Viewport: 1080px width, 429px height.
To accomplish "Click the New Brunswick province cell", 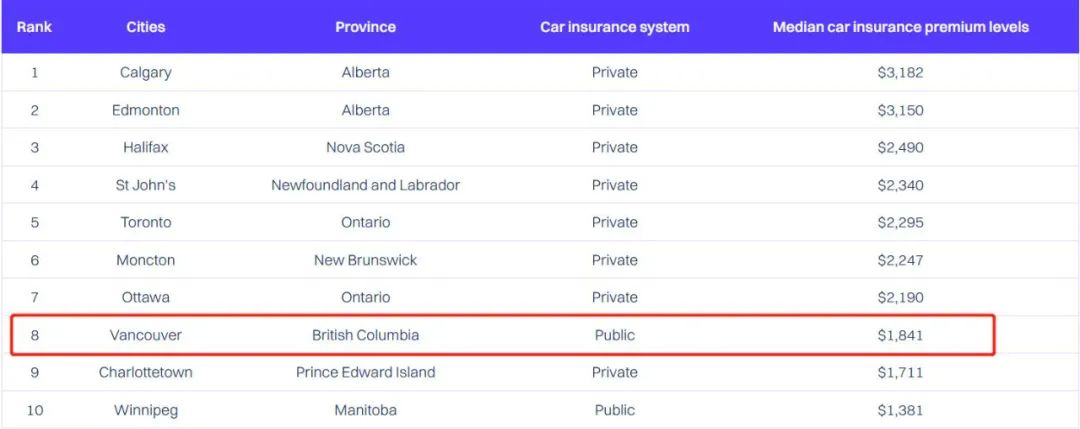I will [365, 260].
